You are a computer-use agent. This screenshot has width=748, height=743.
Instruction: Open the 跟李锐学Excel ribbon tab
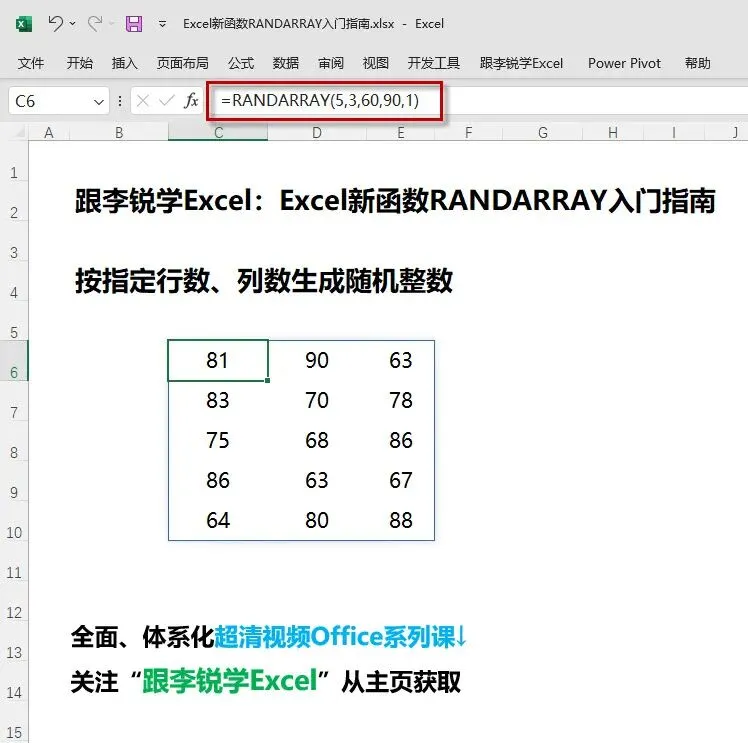[x=521, y=63]
